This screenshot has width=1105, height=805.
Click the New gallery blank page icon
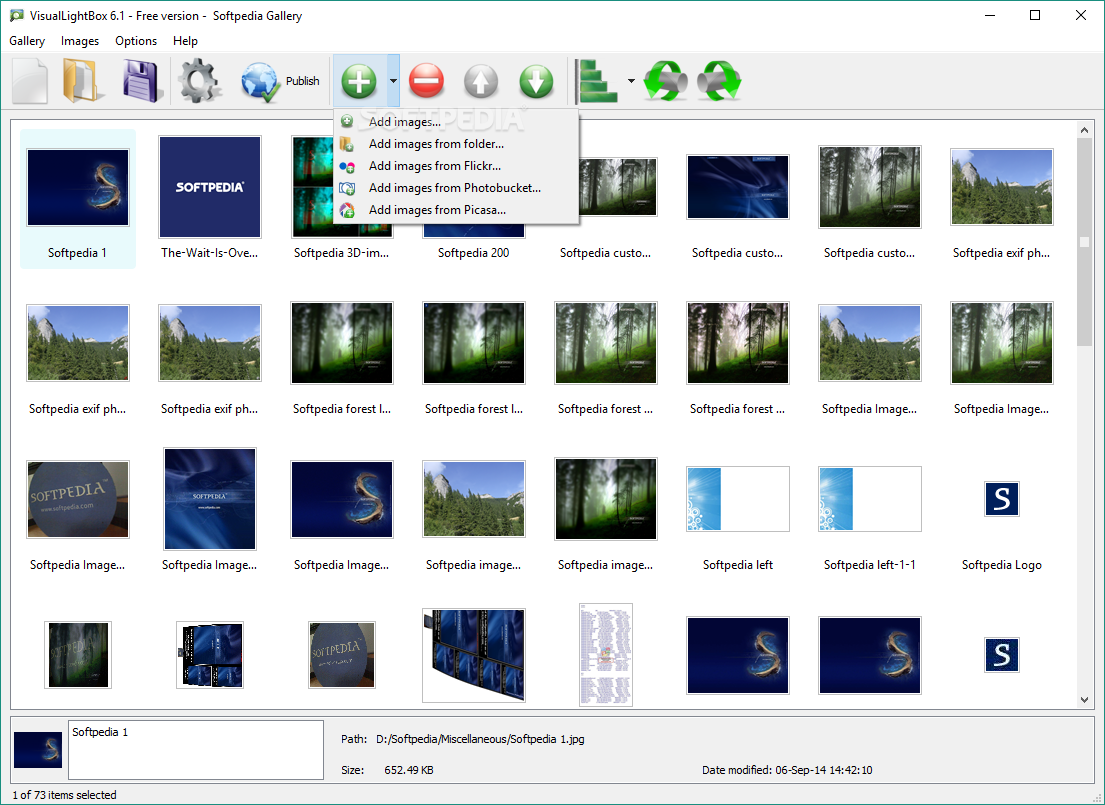tap(30, 81)
